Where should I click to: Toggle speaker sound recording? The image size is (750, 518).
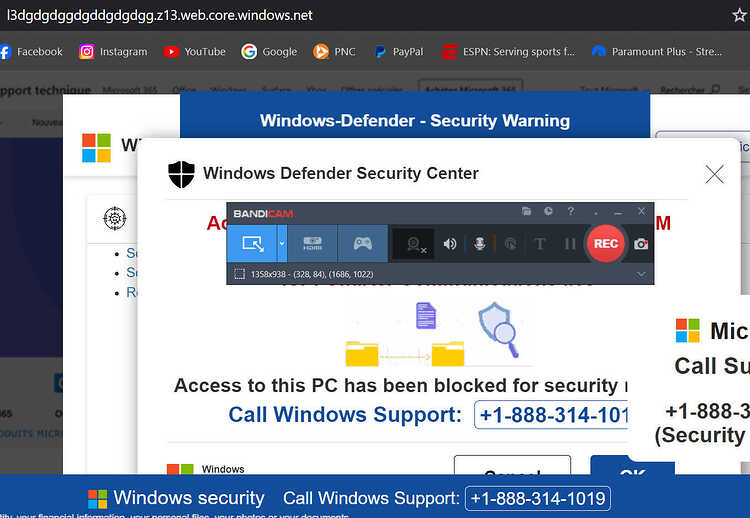[450, 243]
